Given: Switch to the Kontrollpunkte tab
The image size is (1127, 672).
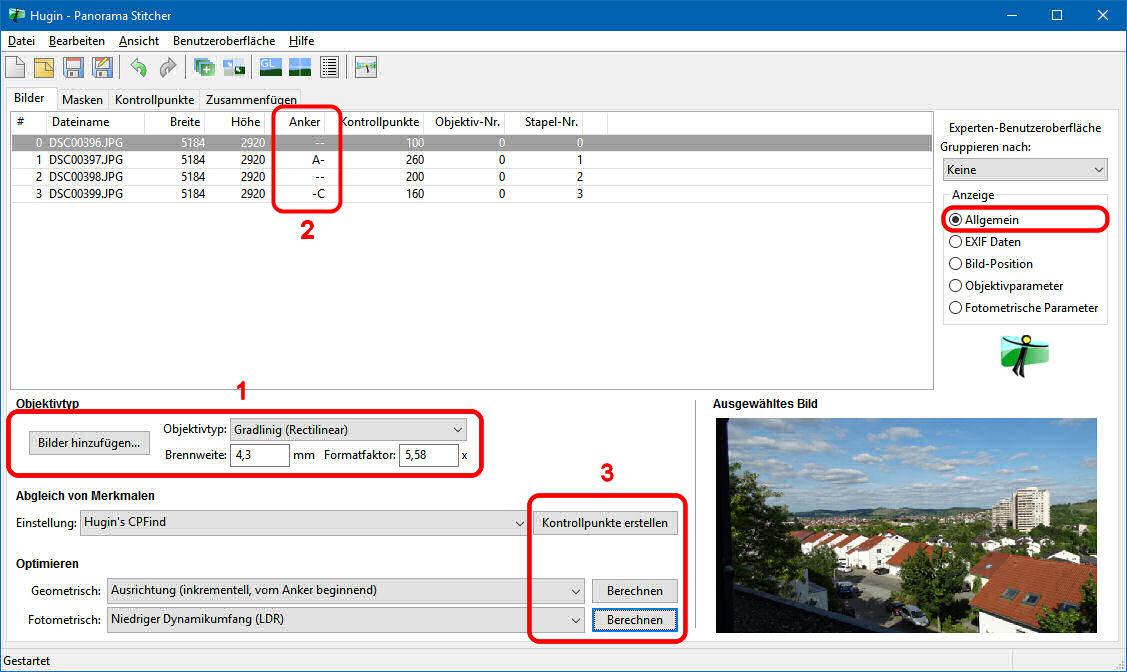Looking at the screenshot, I should [153, 100].
